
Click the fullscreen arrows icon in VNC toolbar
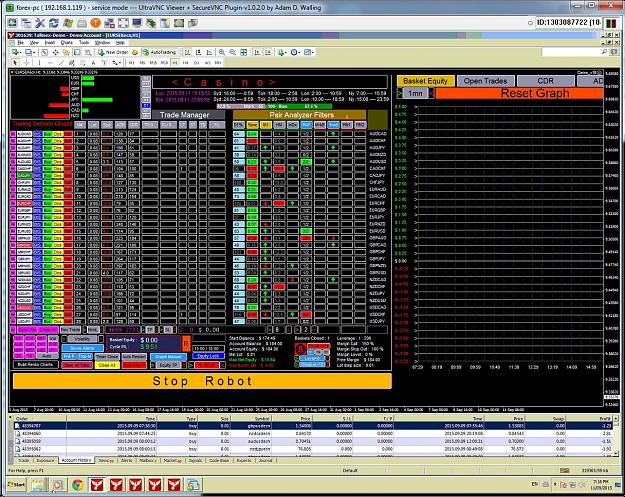pos(123,23)
